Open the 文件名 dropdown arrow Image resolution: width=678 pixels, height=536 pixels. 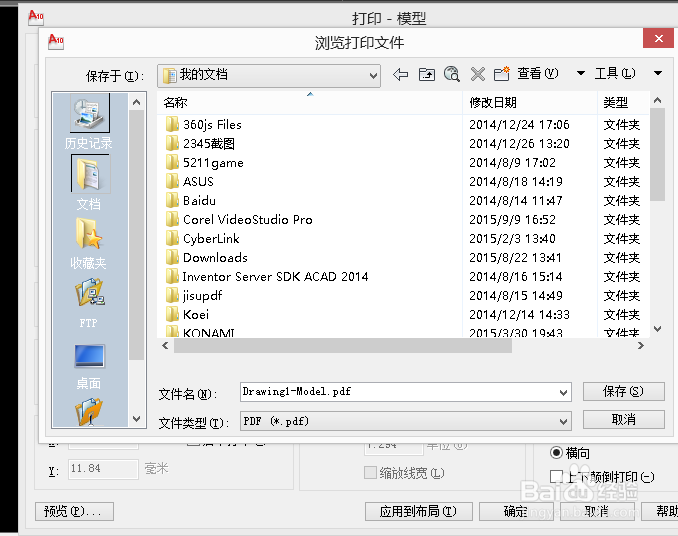tap(563, 392)
